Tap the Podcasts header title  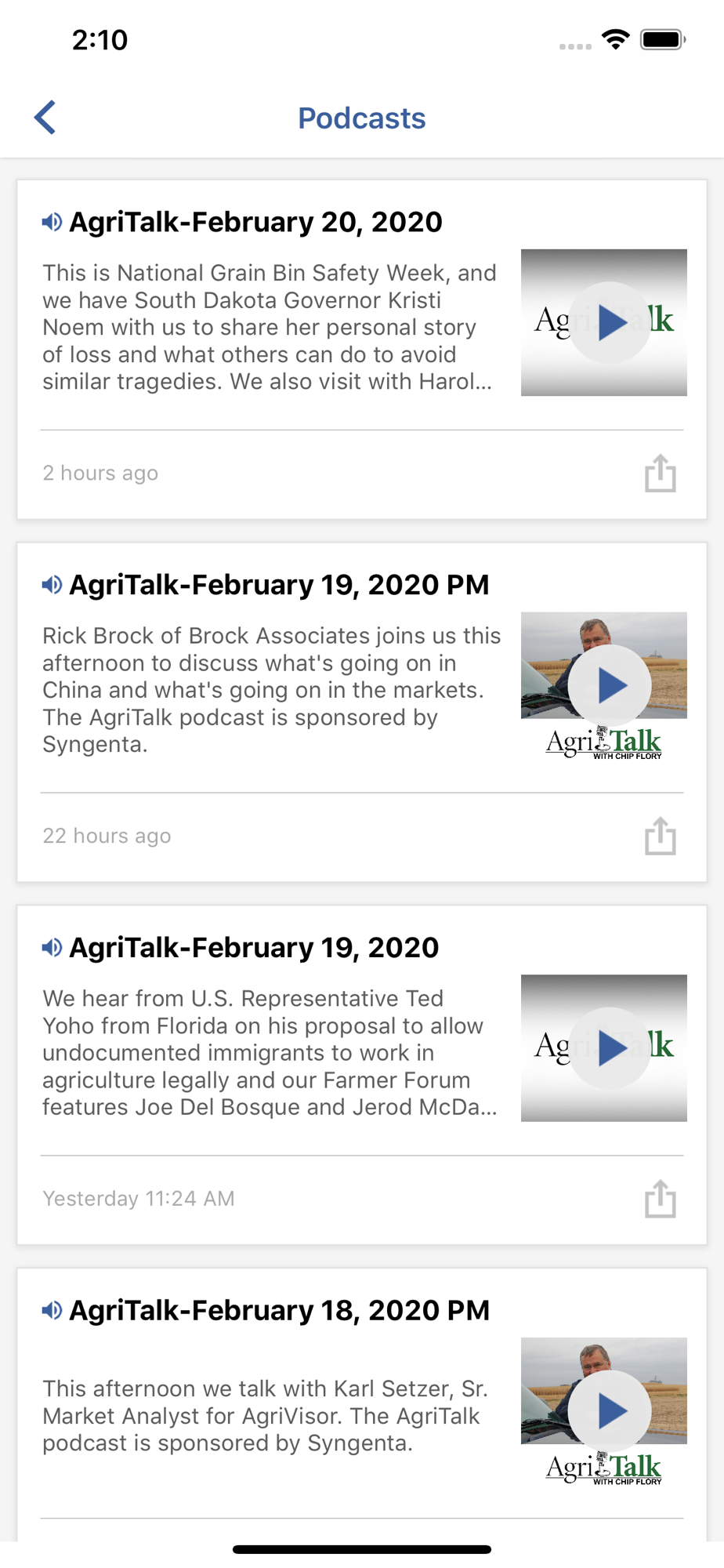coord(362,118)
